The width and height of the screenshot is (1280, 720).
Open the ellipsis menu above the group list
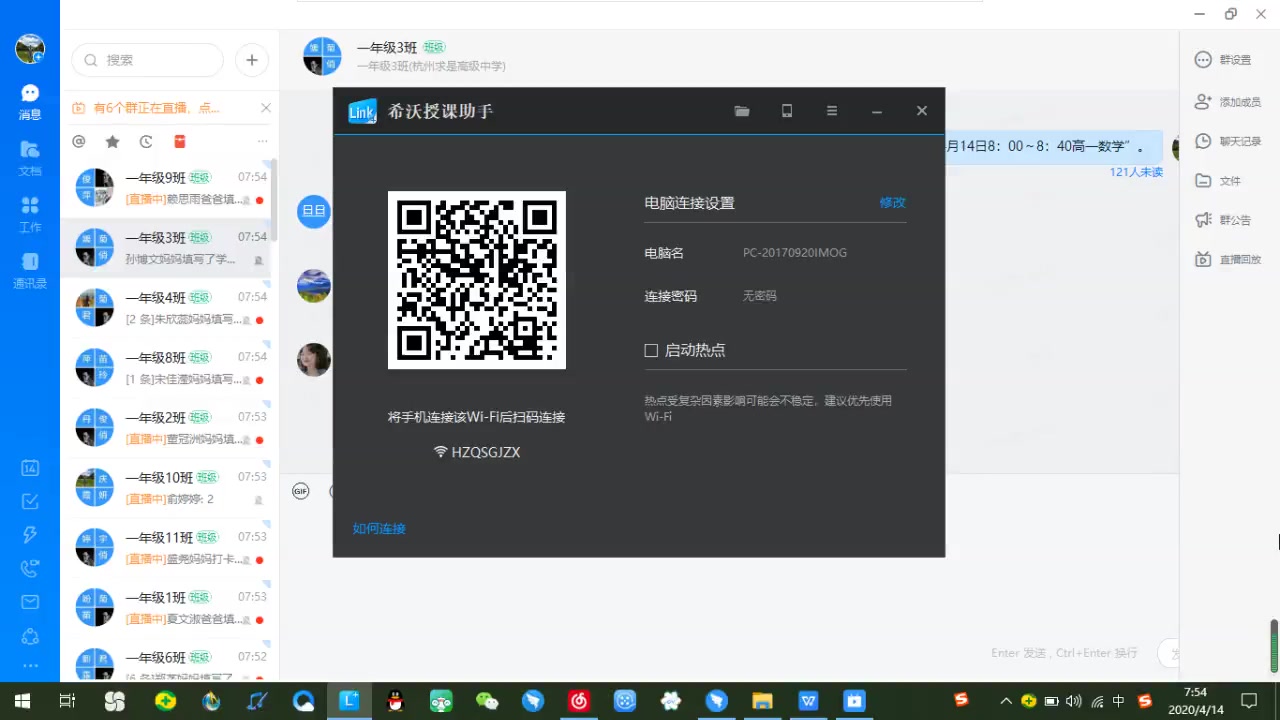(262, 142)
